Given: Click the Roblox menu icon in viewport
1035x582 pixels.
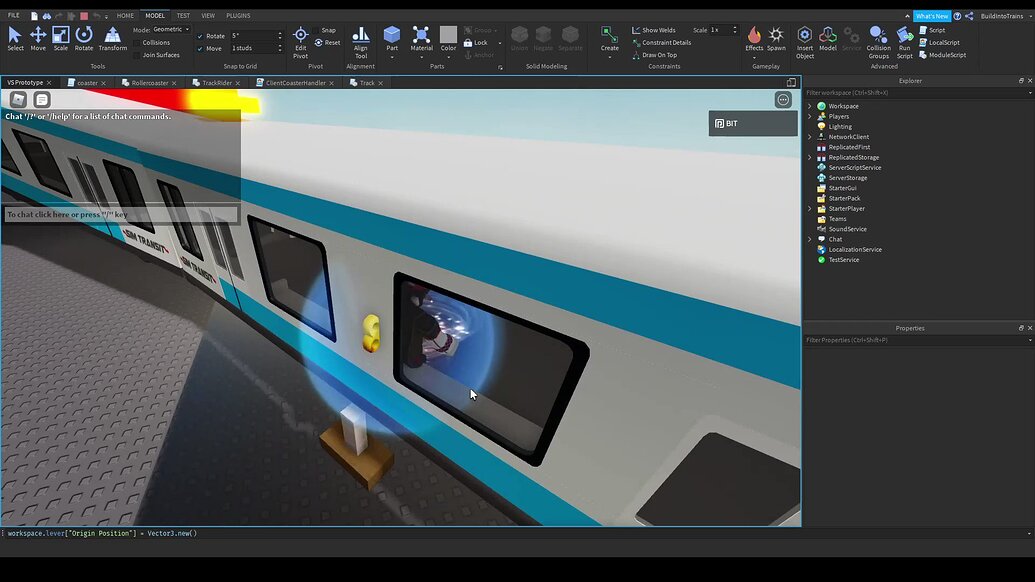Looking at the screenshot, I should [18, 100].
